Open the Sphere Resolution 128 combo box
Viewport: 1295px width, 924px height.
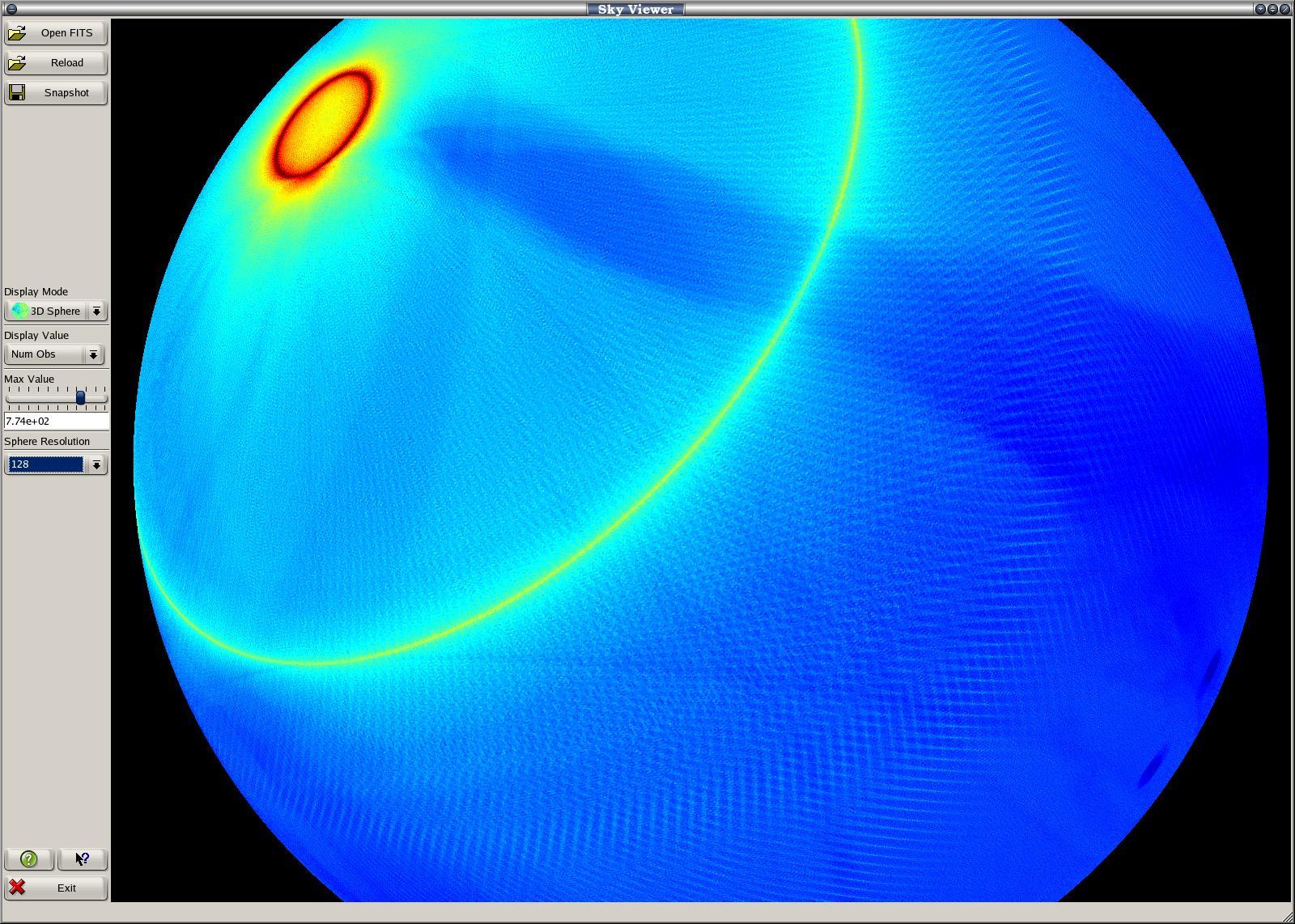[96, 465]
